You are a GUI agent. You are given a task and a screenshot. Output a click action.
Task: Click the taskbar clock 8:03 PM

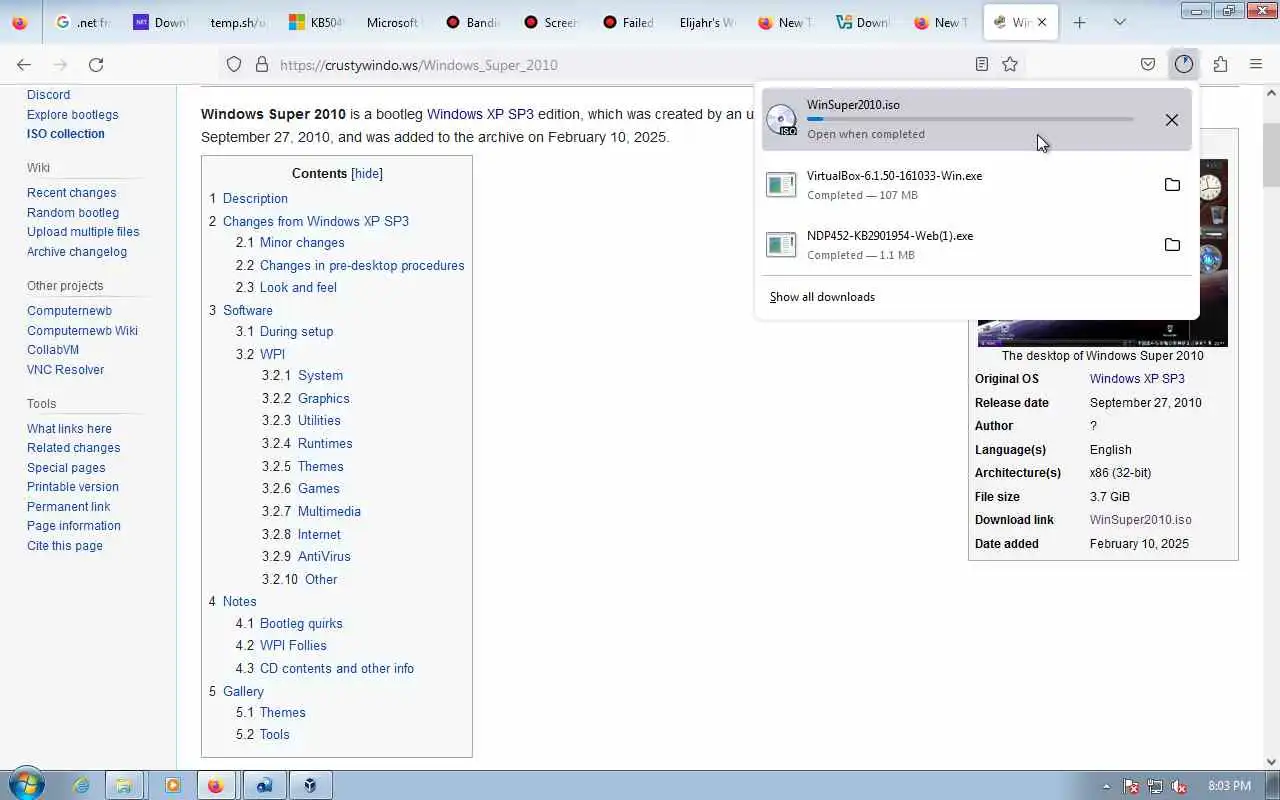pyautogui.click(x=1229, y=786)
